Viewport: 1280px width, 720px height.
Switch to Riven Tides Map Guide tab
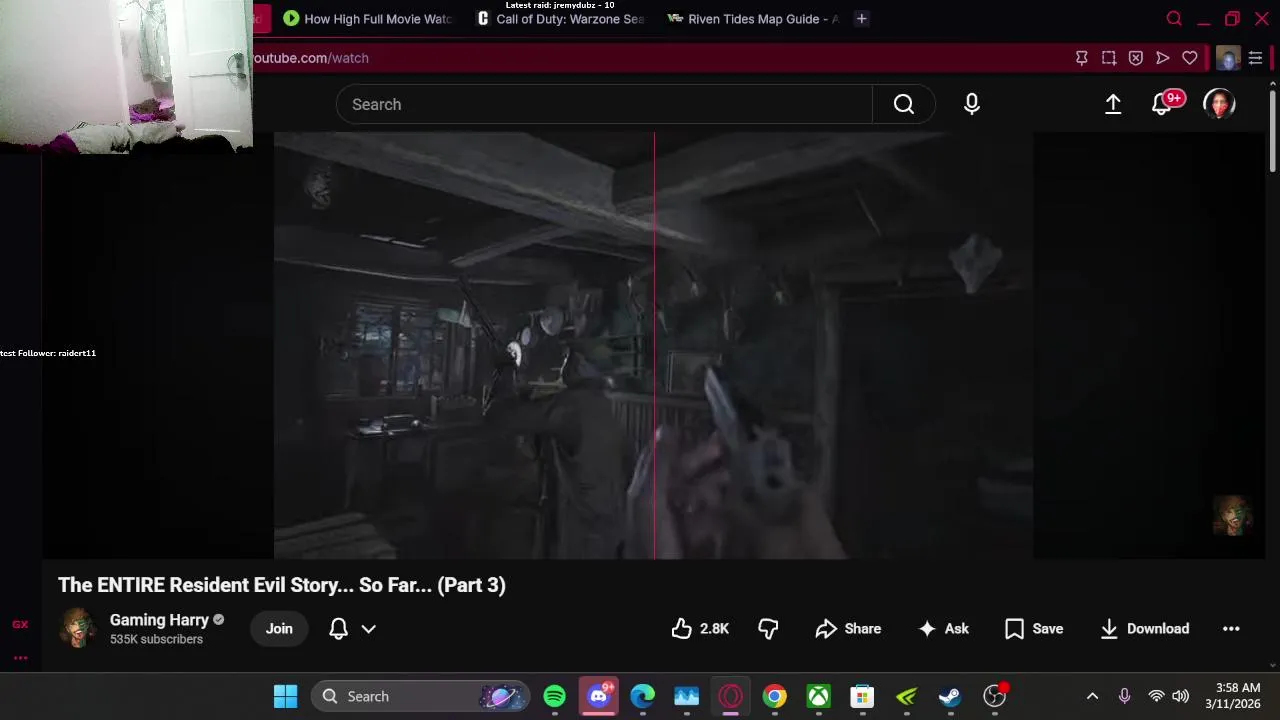click(x=753, y=19)
